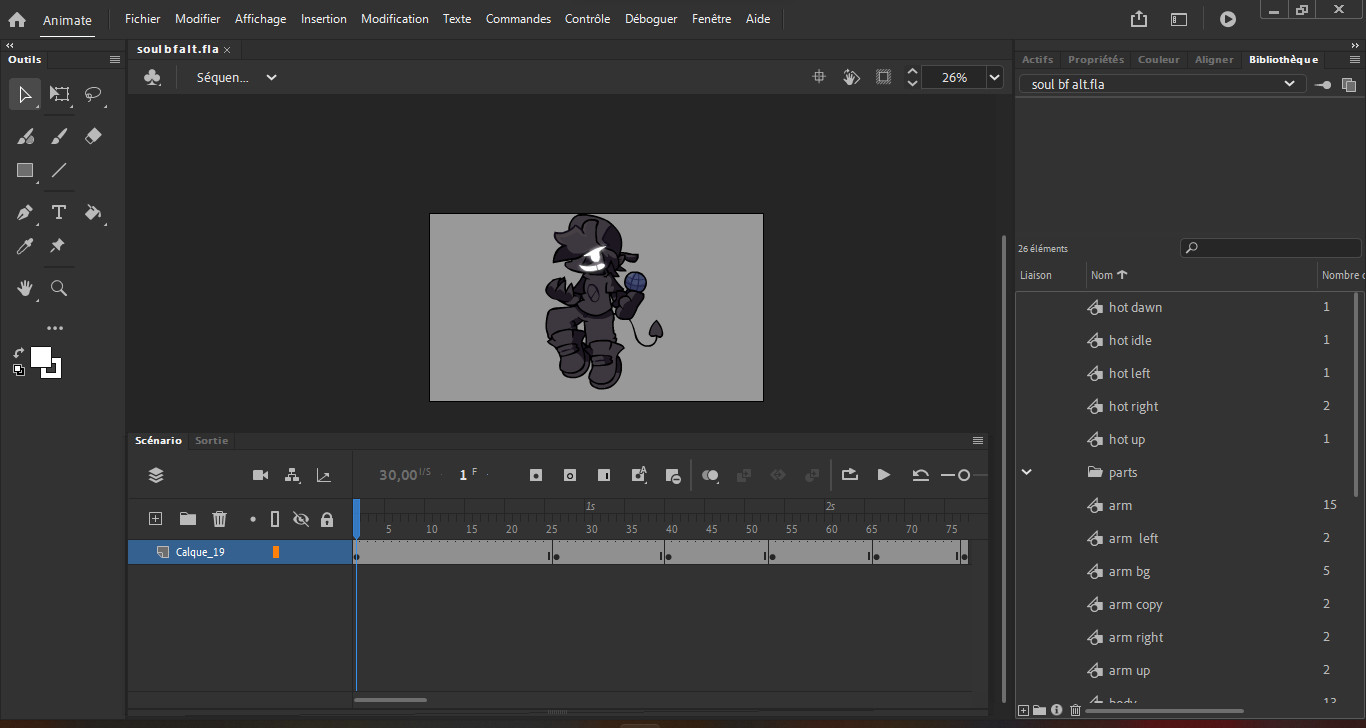Choose the Paint Bucket tool

tap(93, 212)
